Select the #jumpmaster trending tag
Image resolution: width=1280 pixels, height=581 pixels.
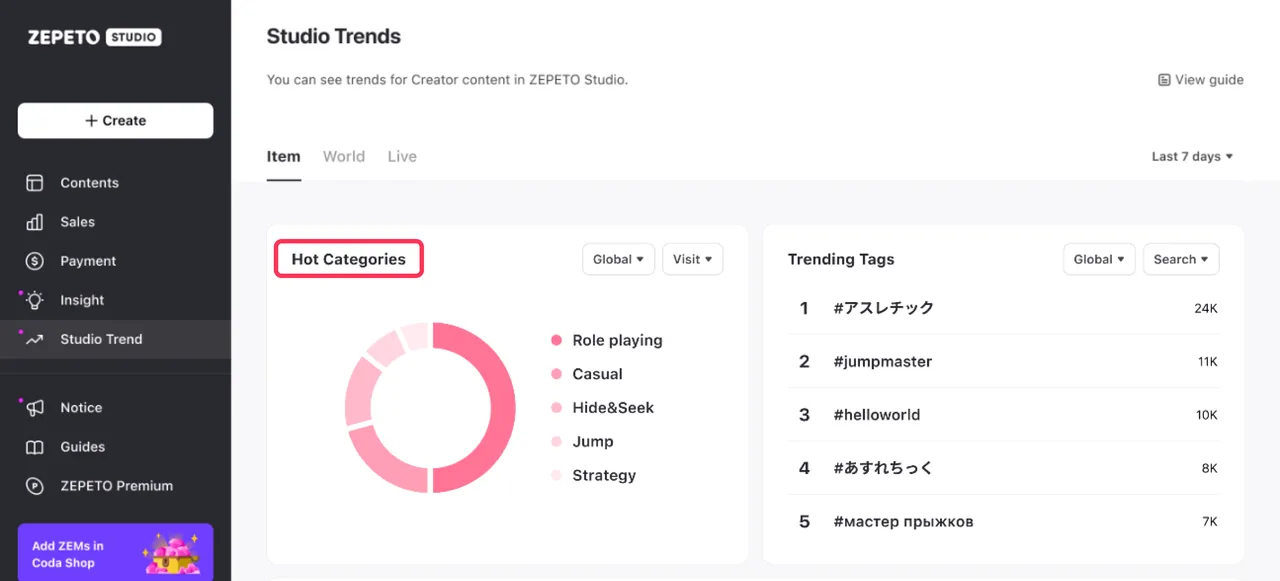click(x=882, y=361)
